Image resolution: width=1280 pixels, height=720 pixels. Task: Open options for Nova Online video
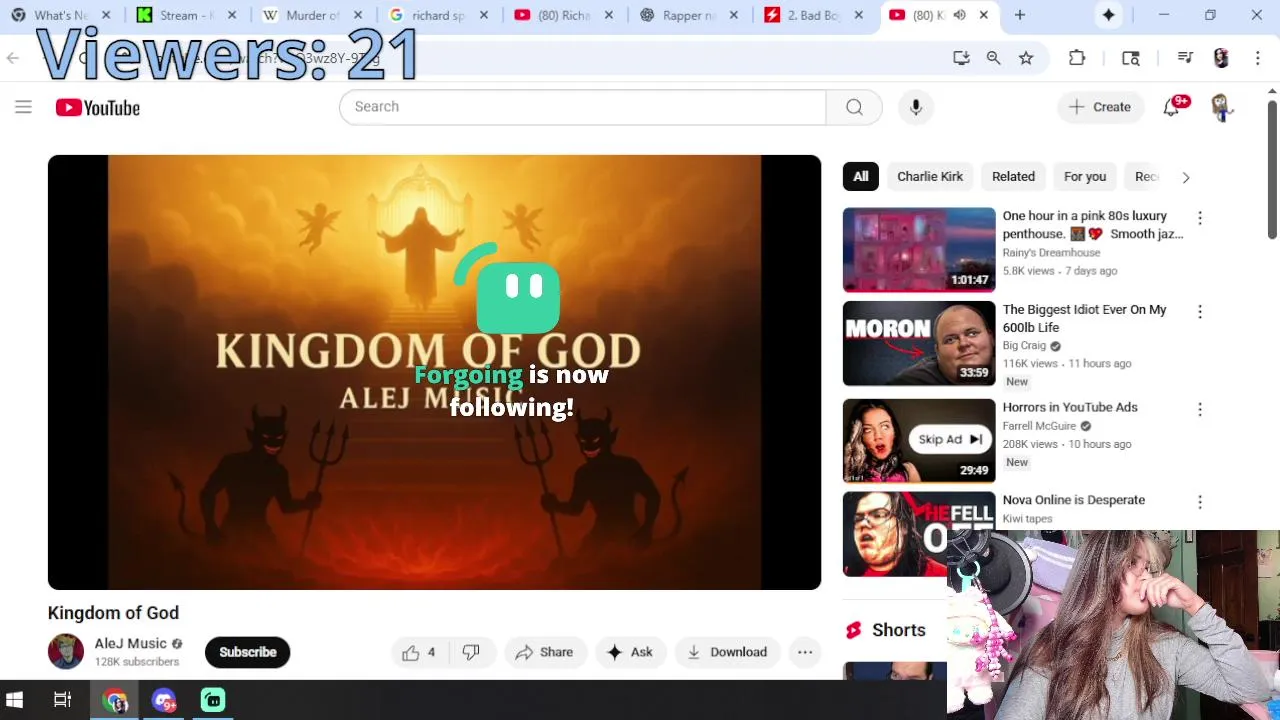tap(1200, 502)
